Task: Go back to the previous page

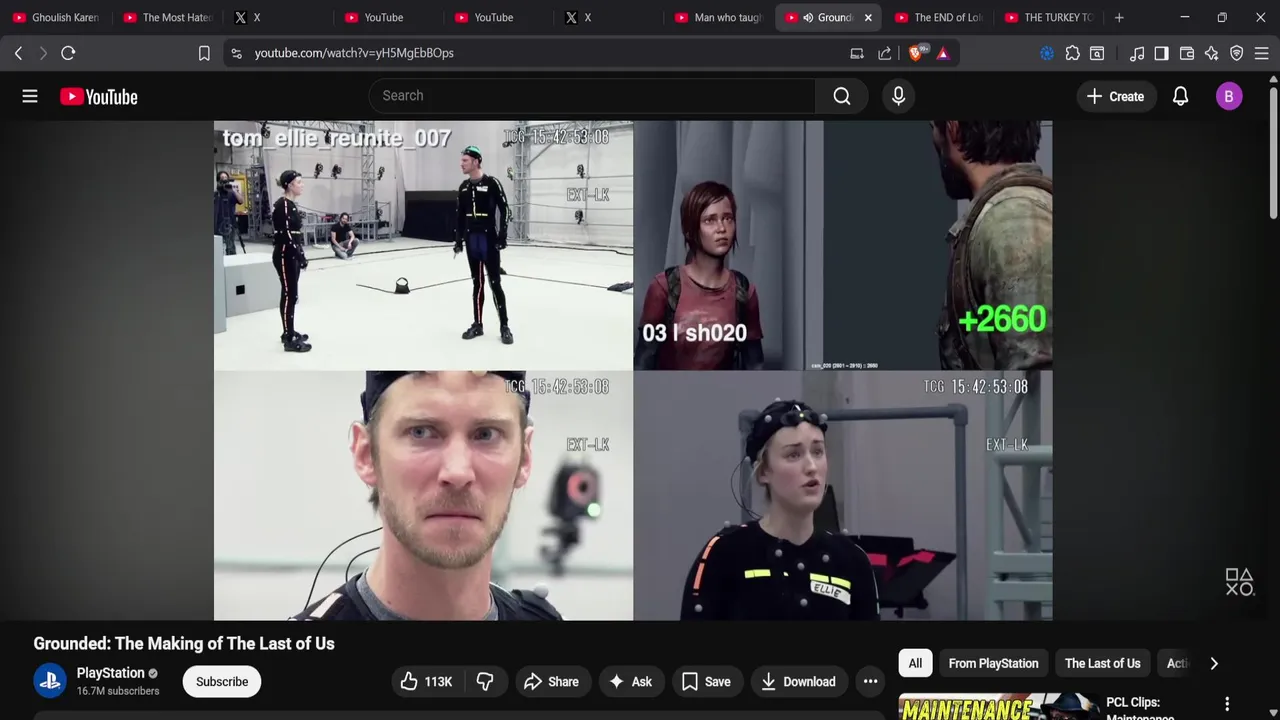Action: [x=18, y=53]
